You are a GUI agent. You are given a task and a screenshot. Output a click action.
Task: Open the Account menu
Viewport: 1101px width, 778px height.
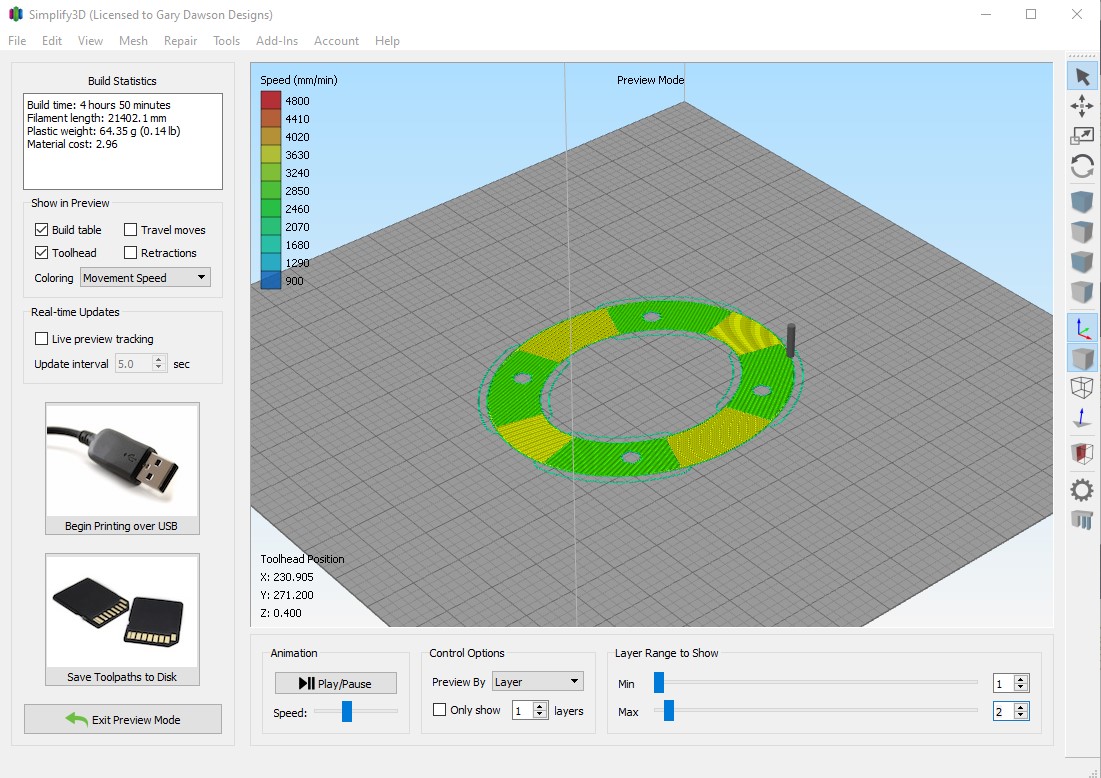click(336, 41)
